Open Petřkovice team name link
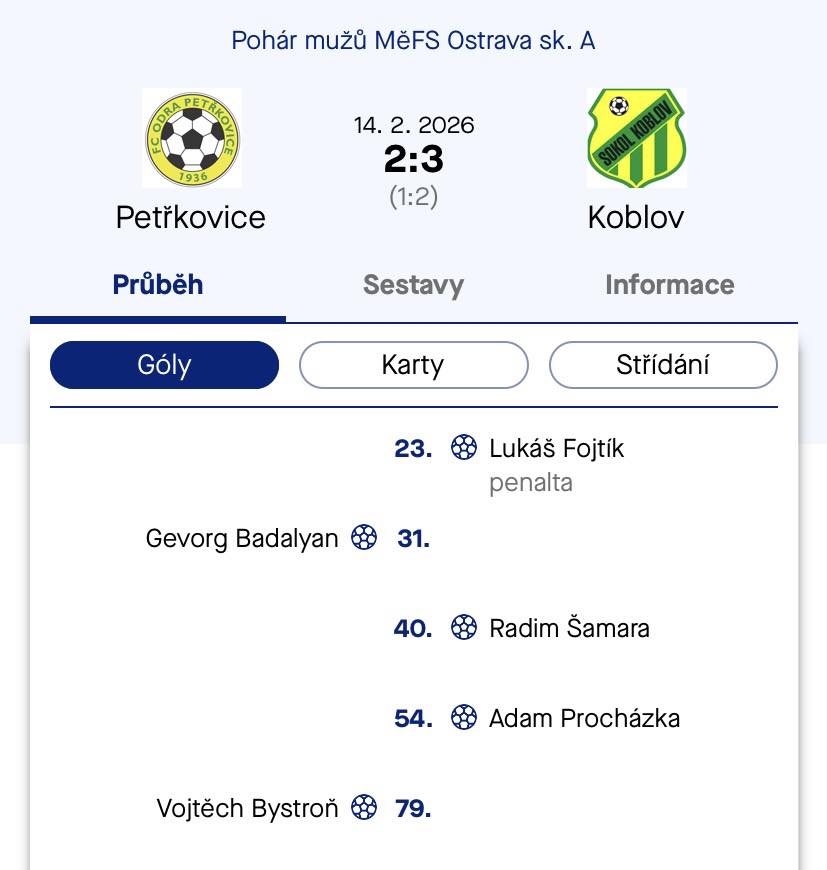827x870 pixels. click(x=191, y=217)
